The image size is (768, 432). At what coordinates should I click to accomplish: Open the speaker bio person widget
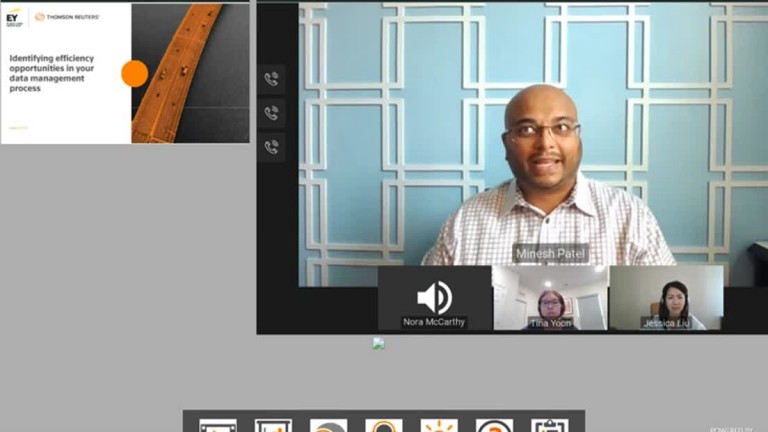point(384,425)
